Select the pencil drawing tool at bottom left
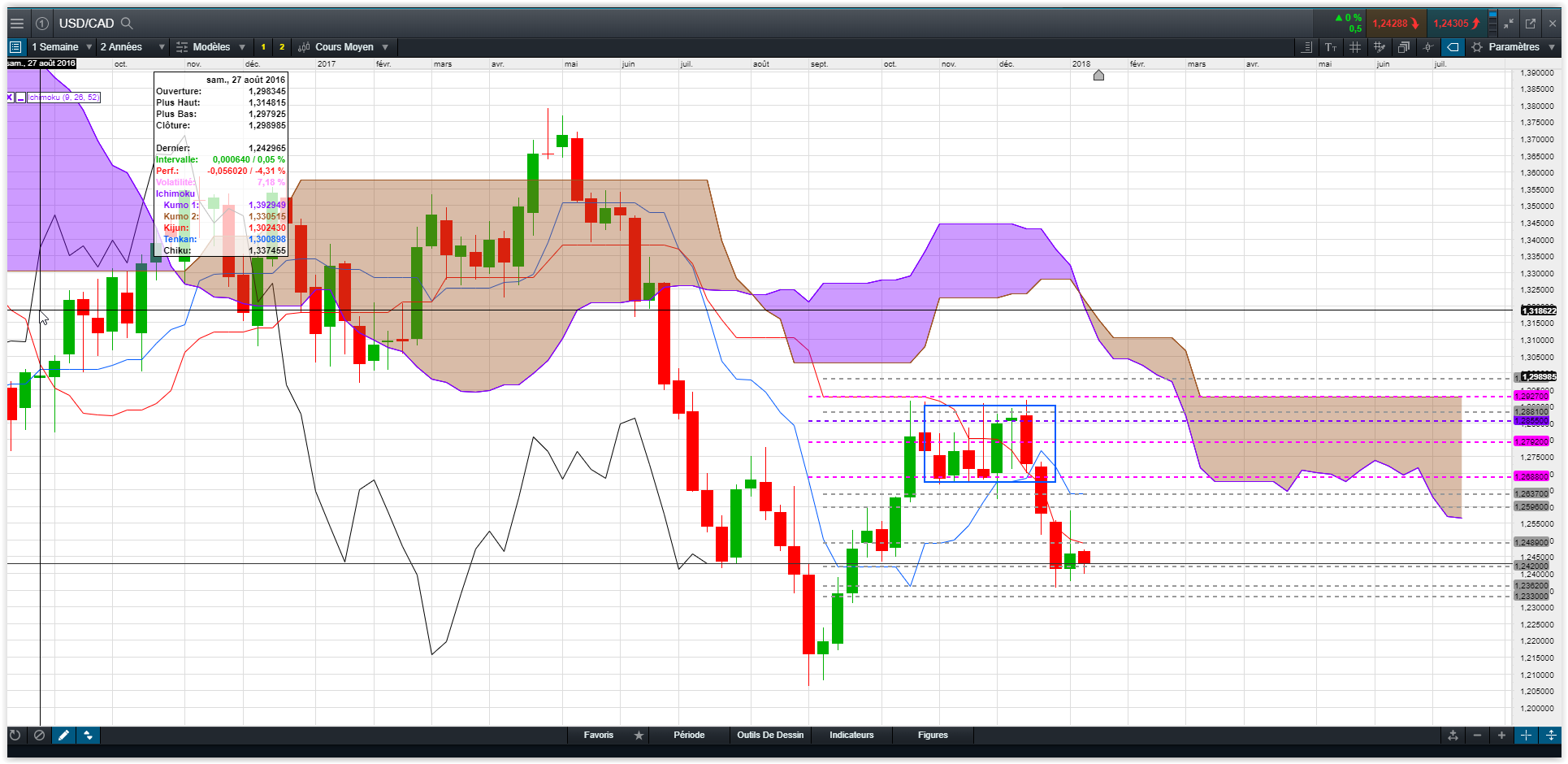The width and height of the screenshot is (1568, 764). pos(63,735)
